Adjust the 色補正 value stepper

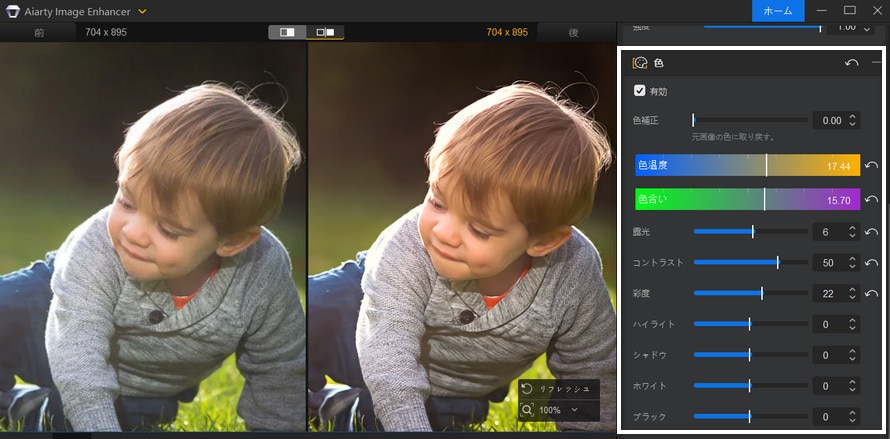click(x=853, y=120)
